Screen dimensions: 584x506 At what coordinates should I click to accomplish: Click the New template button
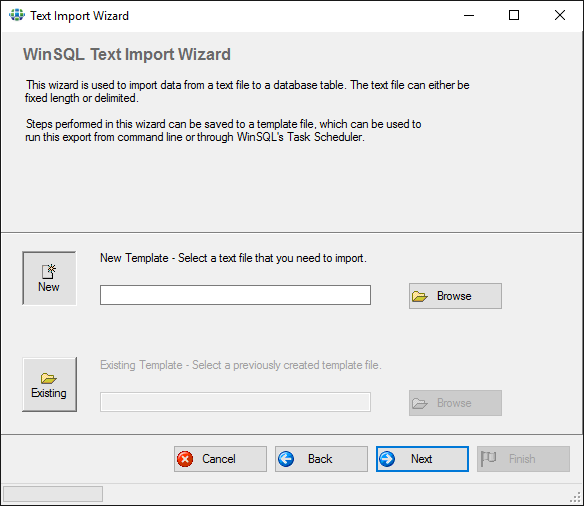pos(50,278)
